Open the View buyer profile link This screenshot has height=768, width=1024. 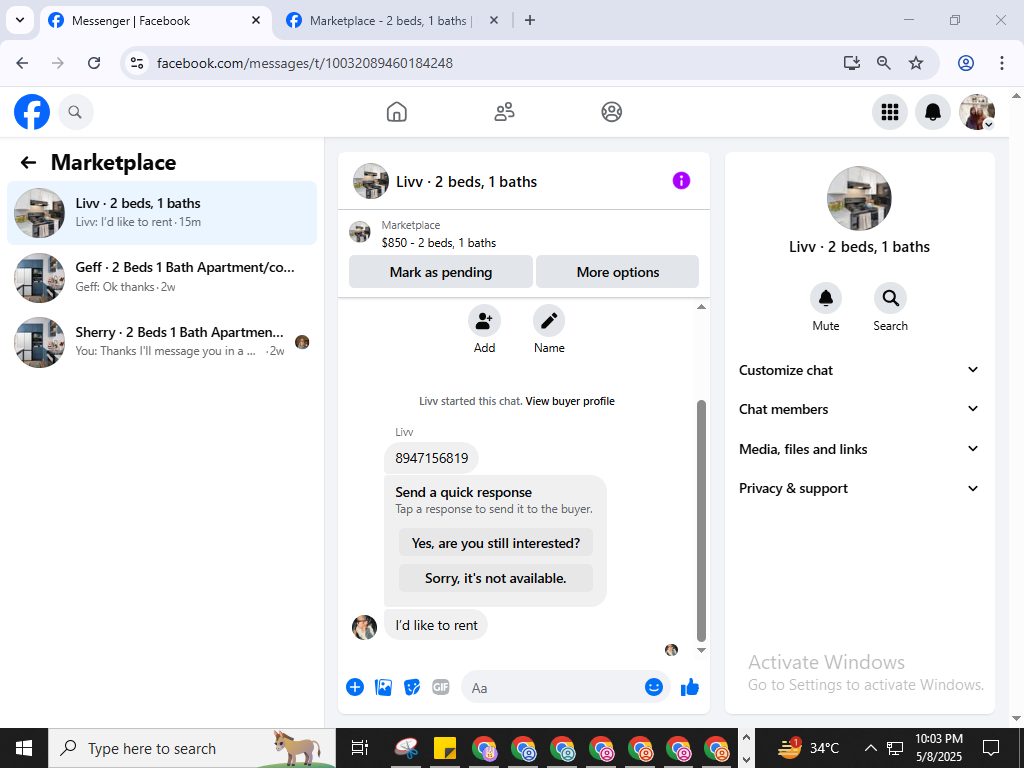570,401
